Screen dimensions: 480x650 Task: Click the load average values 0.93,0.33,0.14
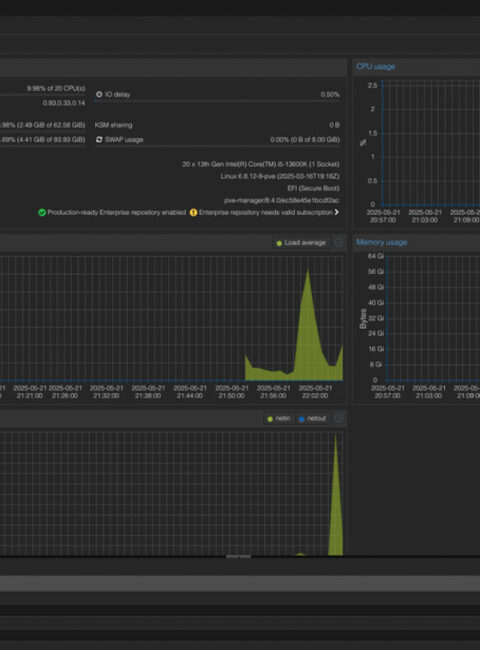pos(64,103)
